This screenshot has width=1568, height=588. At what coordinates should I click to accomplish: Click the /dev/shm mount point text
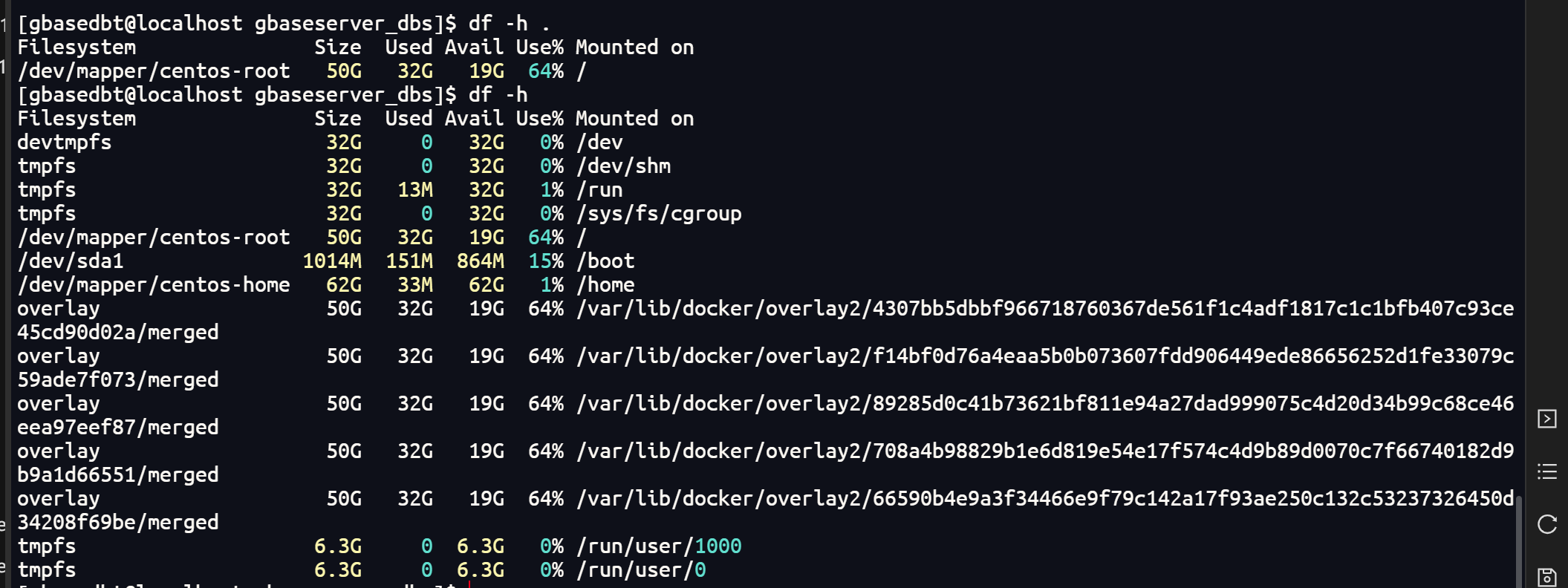[623, 166]
